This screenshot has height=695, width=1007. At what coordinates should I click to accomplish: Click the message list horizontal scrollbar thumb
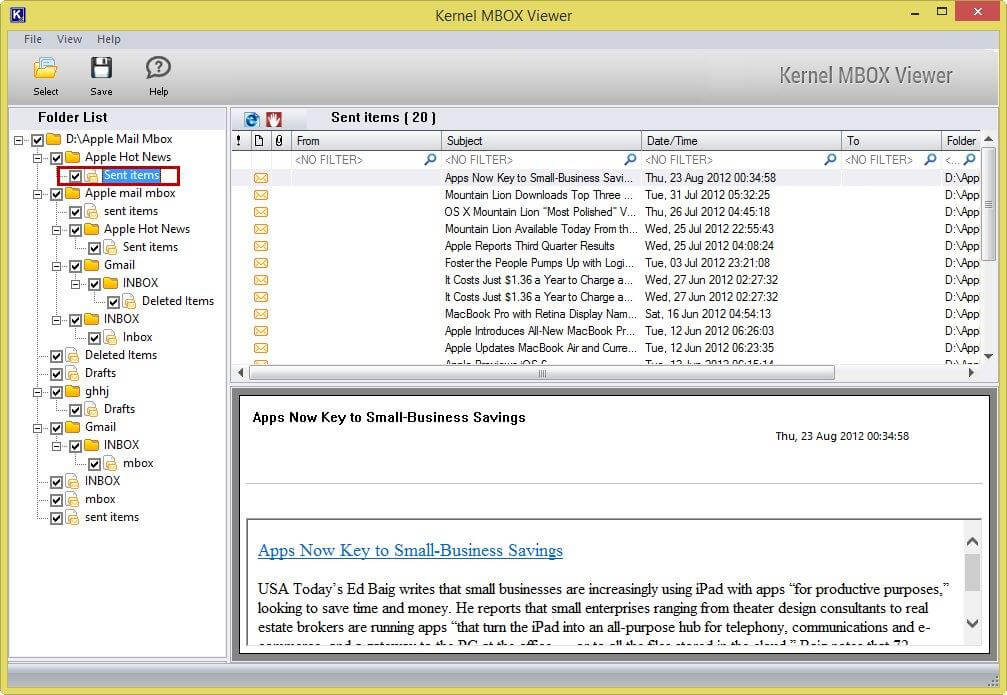click(542, 373)
